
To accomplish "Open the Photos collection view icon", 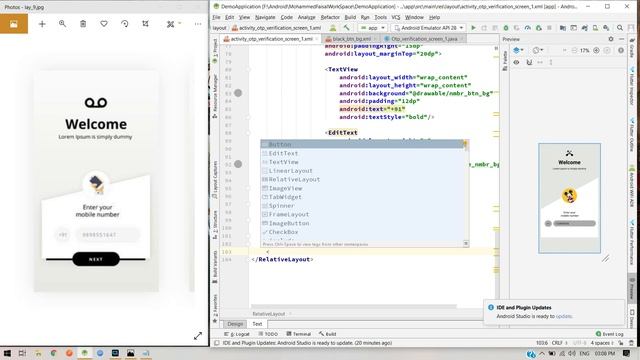I will coord(14,24).
